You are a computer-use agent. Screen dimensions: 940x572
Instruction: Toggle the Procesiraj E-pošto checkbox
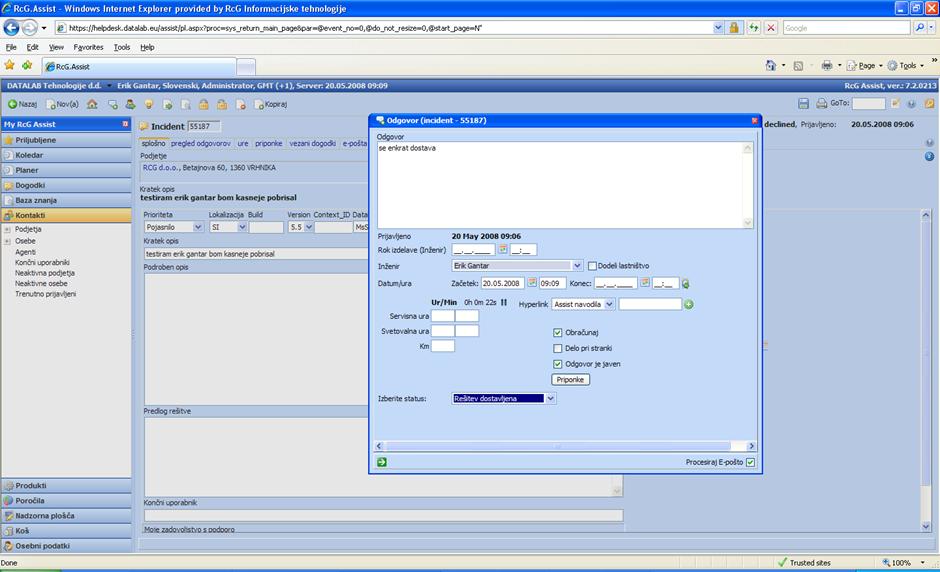751,462
